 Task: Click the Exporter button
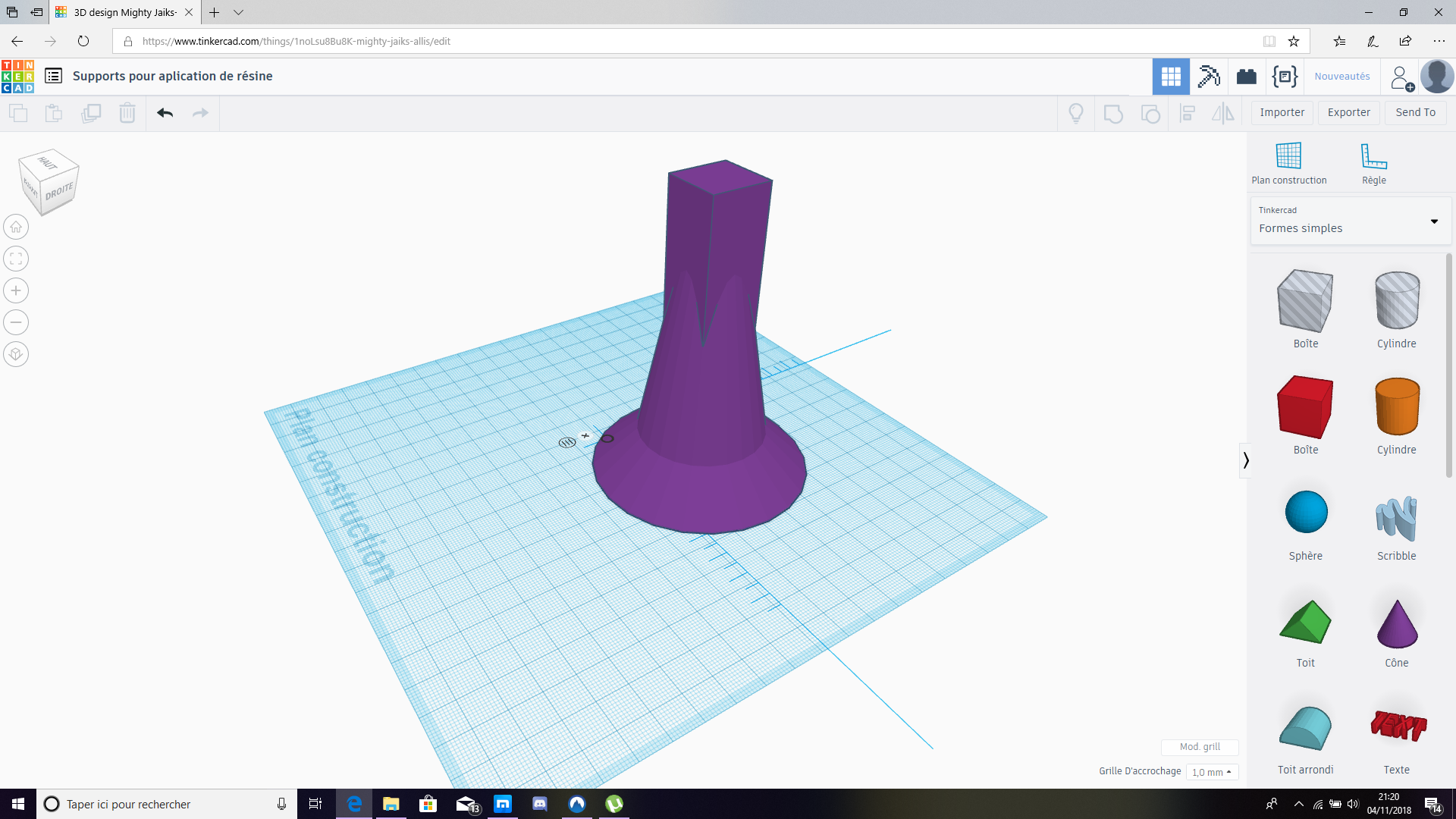click(1348, 112)
